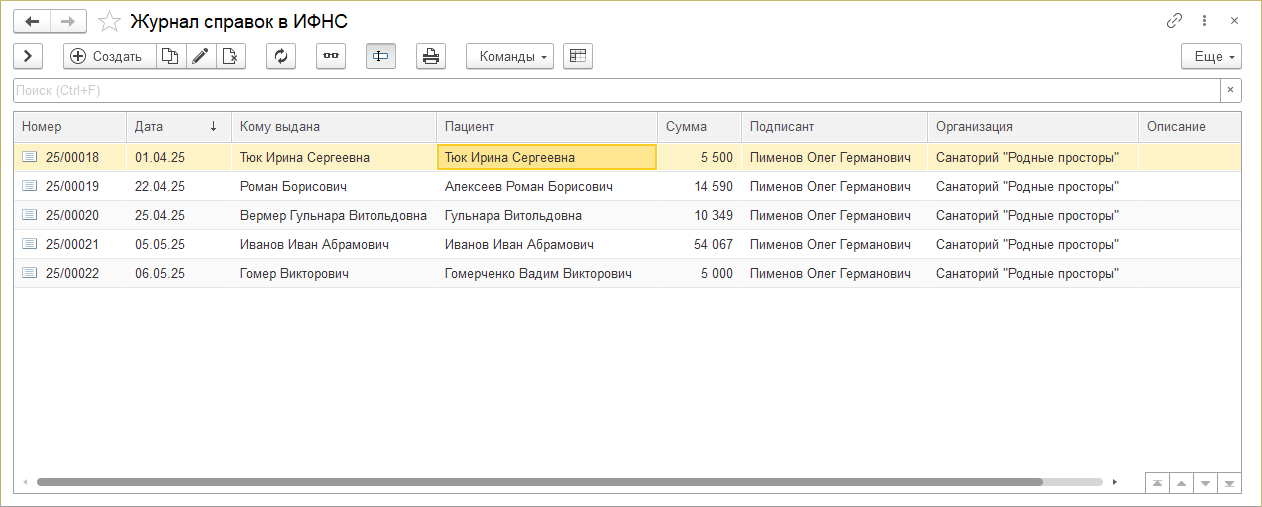Refresh the journal list
Screen dimensions: 1262x507
click(x=281, y=57)
